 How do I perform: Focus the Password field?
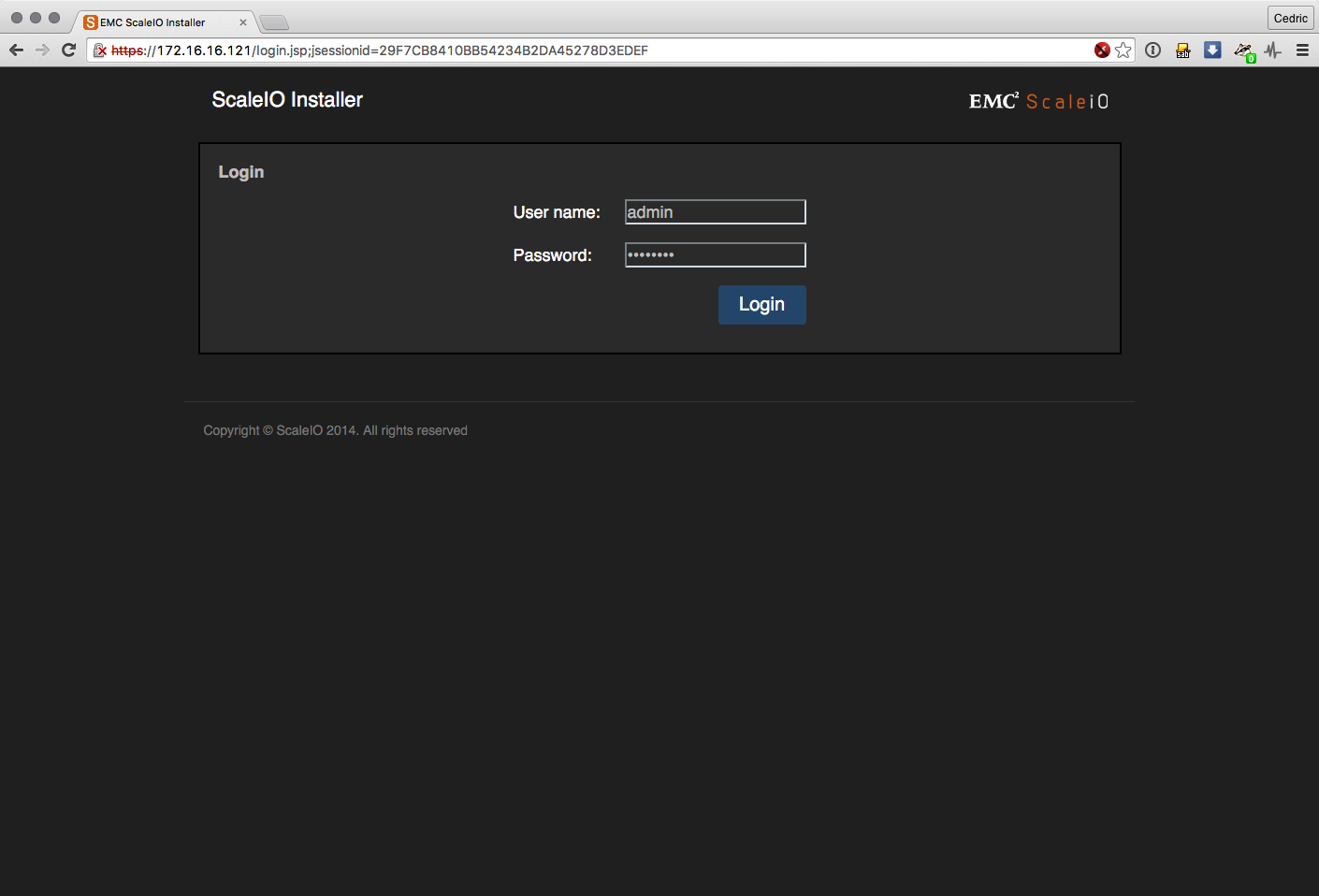click(715, 255)
